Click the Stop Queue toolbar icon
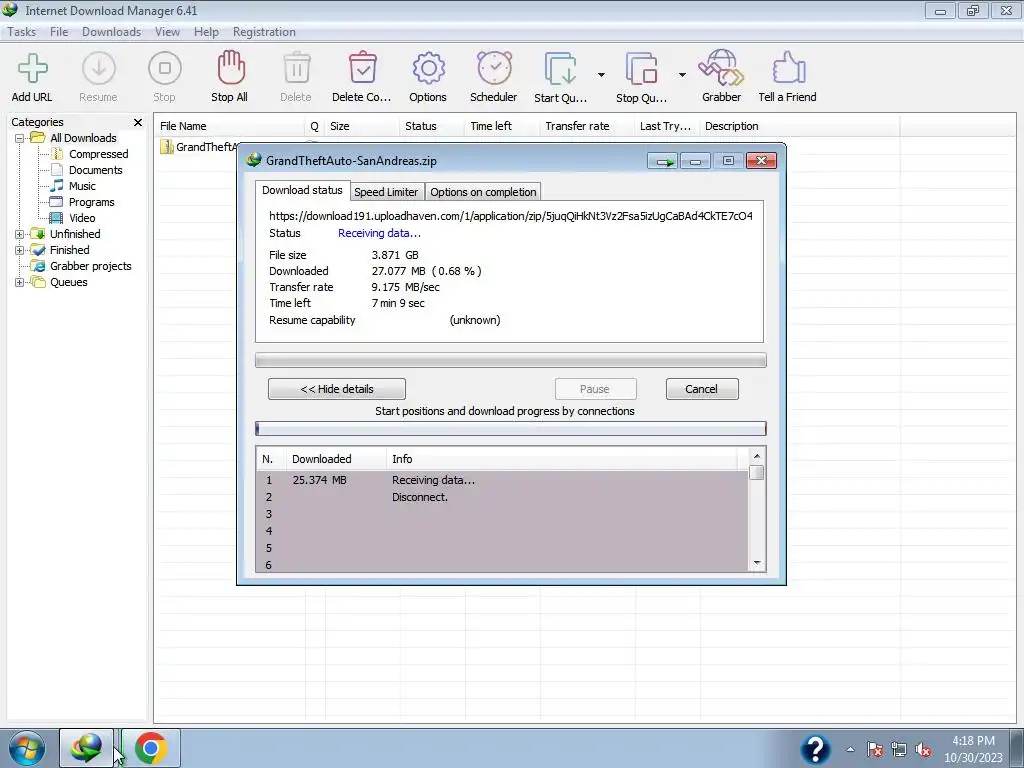This screenshot has width=1024, height=768. coord(641,69)
